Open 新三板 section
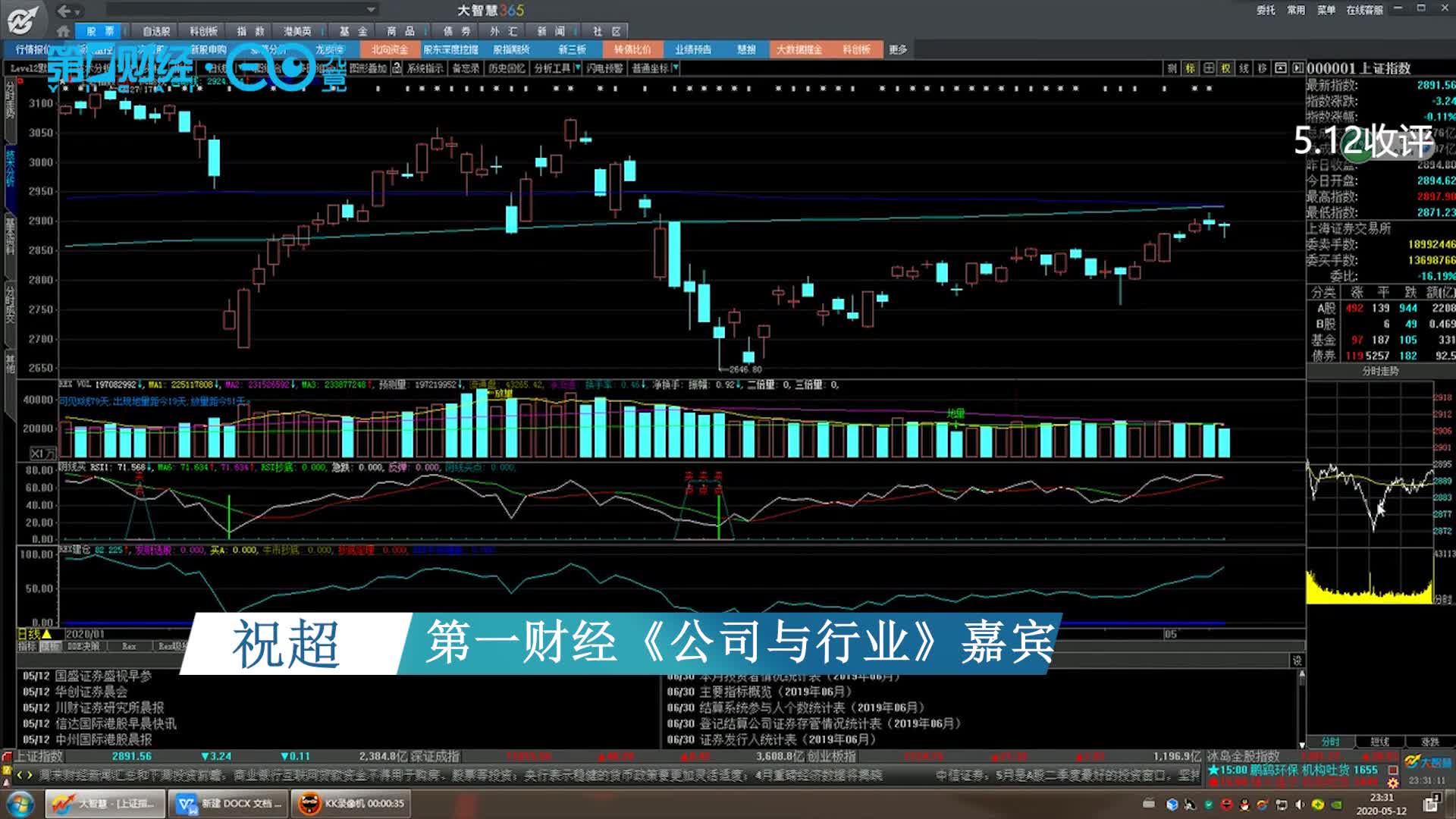Screen dimensions: 1456x819 click(572, 49)
